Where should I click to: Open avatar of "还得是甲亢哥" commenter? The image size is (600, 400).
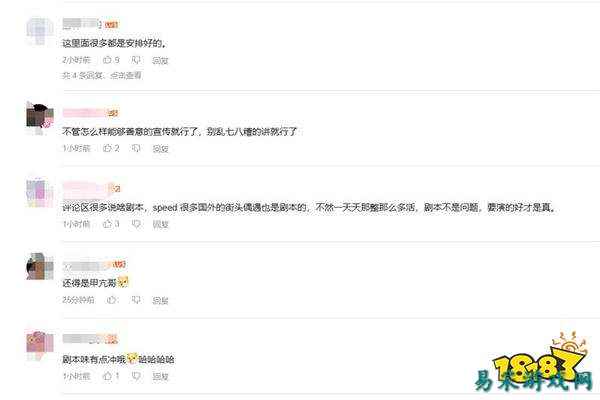tap(40, 266)
